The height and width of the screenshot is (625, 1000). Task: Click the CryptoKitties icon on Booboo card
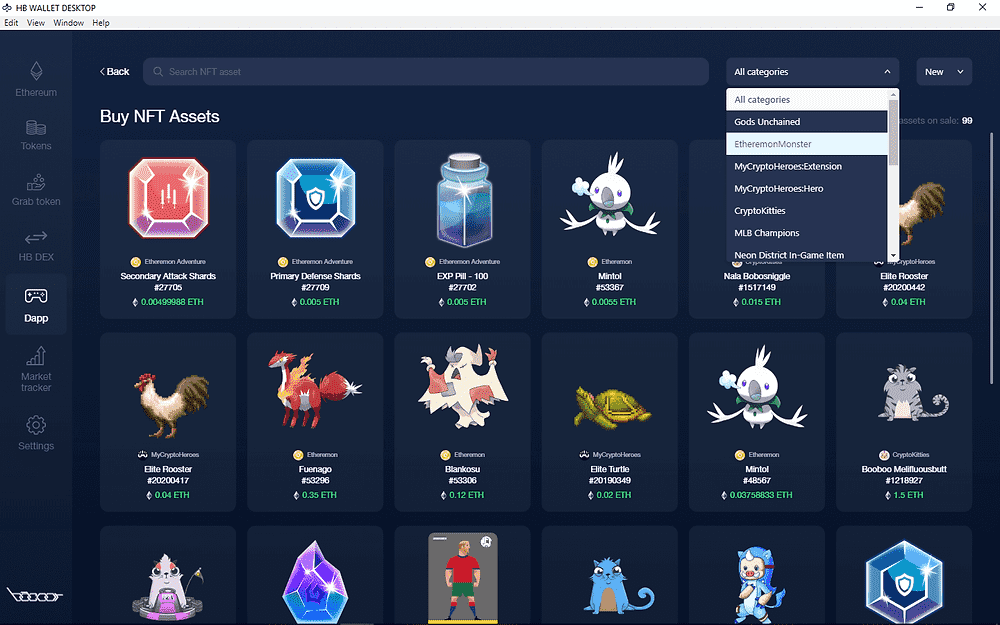click(x=884, y=455)
